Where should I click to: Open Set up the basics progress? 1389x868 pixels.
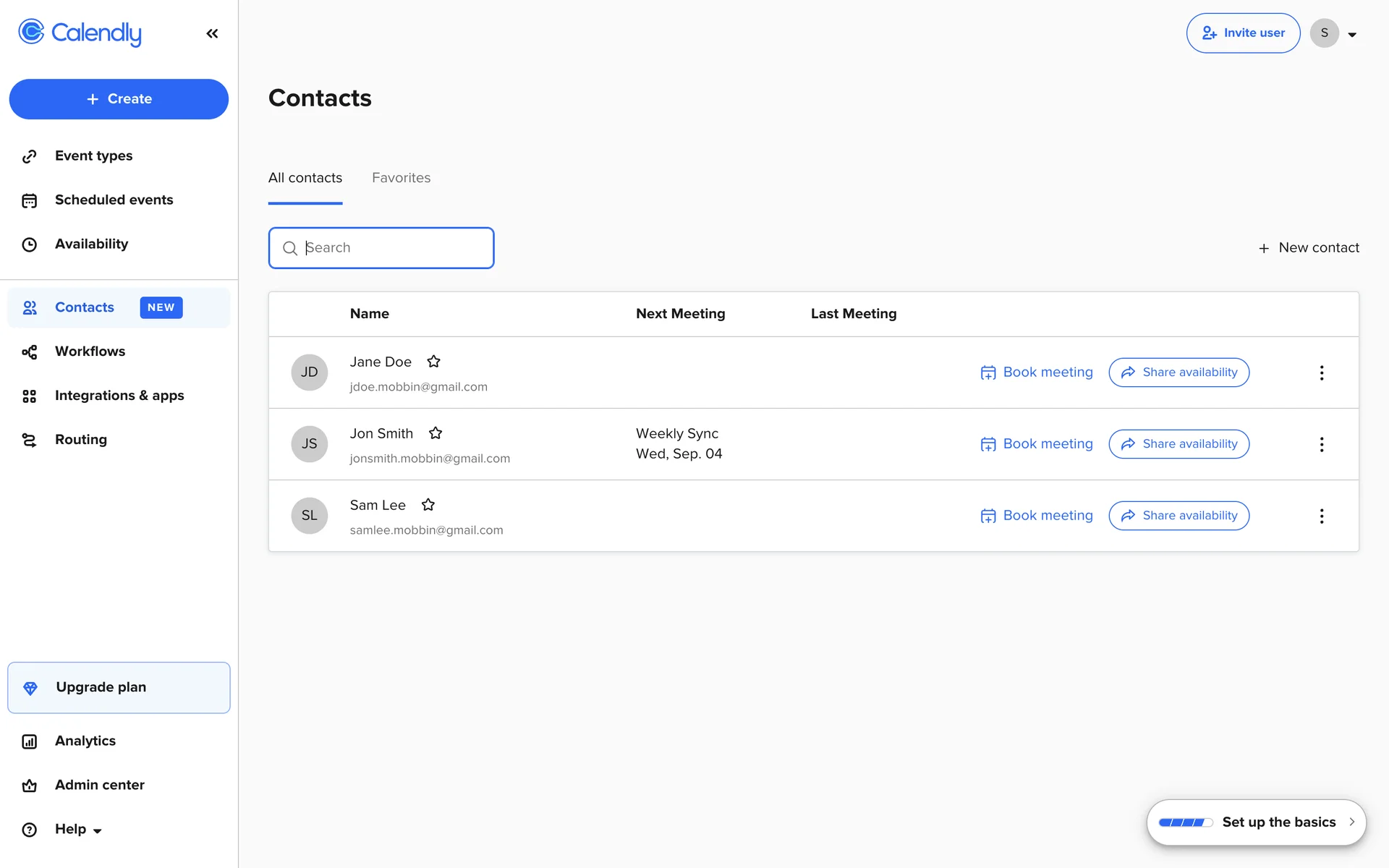tap(1256, 822)
